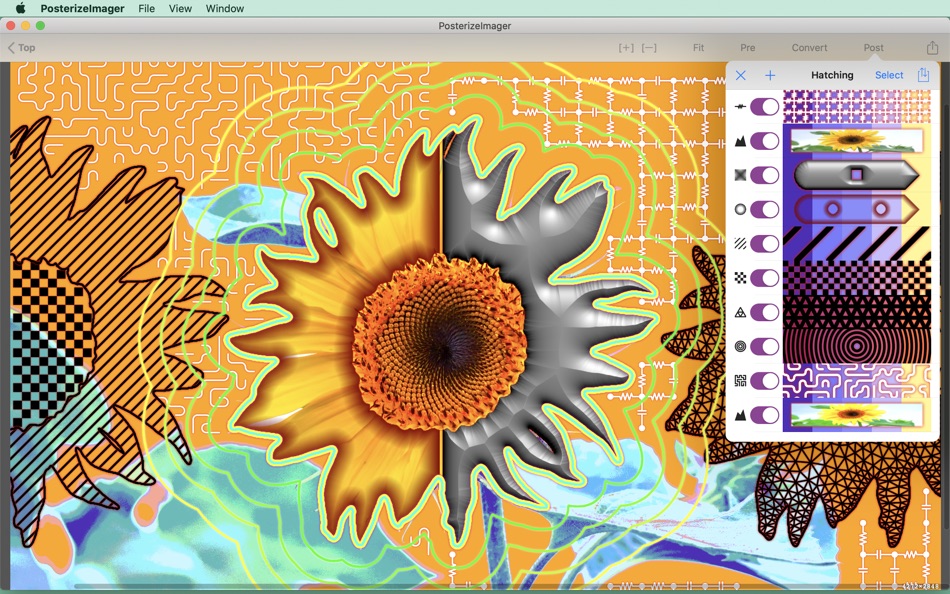The image size is (950, 594).
Task: Click the triangle mesh layer icon
Action: [740, 312]
